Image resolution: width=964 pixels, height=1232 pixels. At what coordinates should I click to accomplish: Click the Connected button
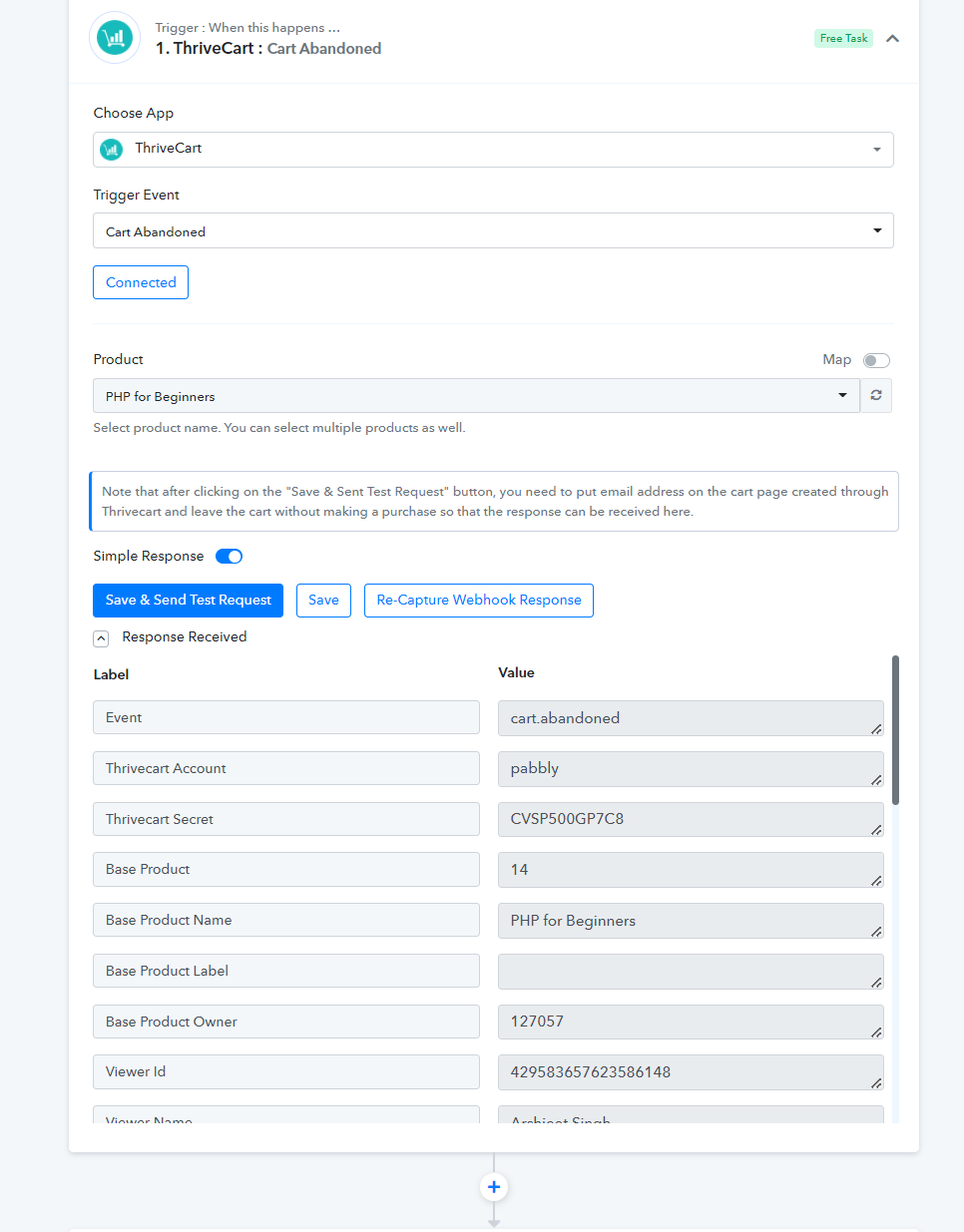[x=141, y=282]
